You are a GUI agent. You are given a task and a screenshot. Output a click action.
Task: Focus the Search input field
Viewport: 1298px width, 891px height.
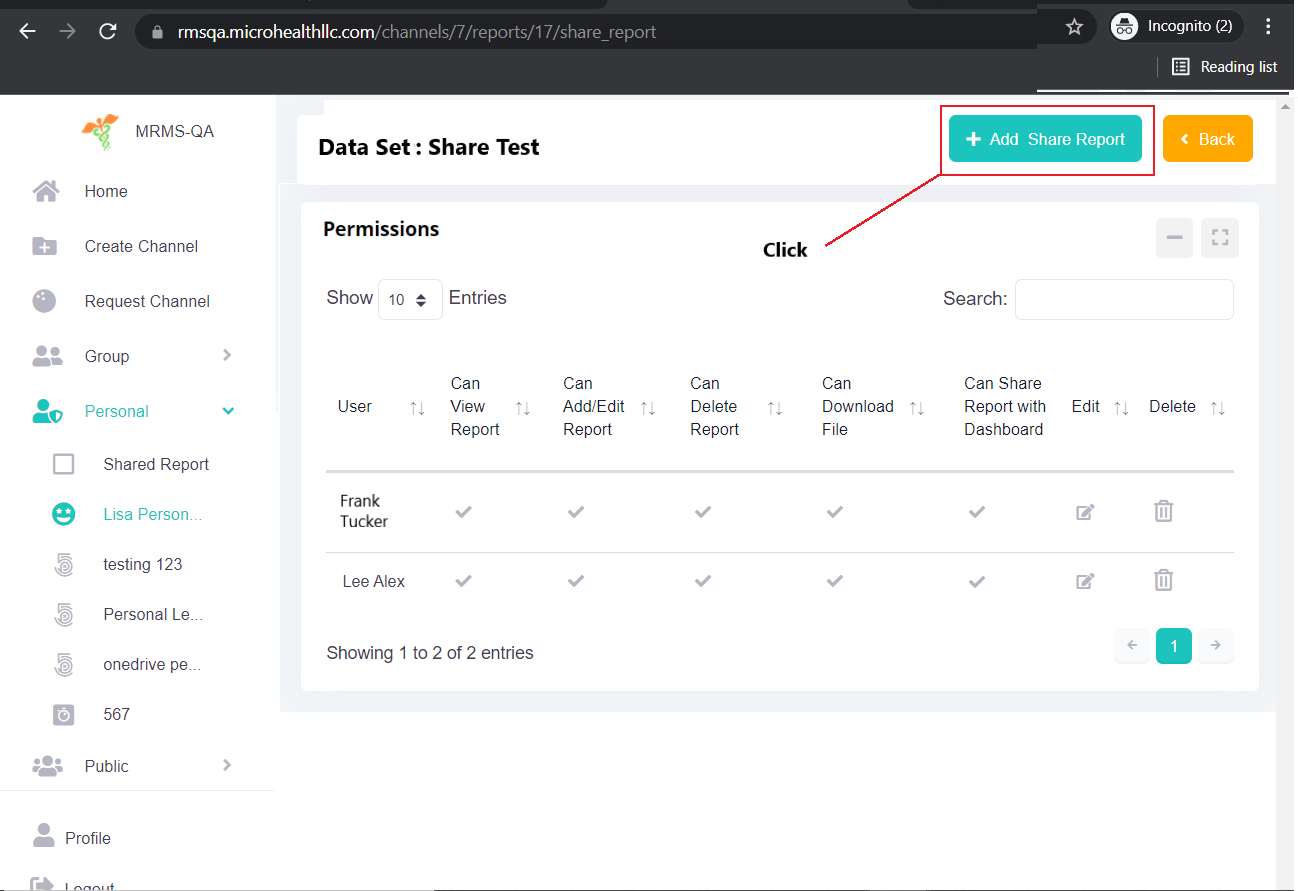pyautogui.click(x=1124, y=299)
